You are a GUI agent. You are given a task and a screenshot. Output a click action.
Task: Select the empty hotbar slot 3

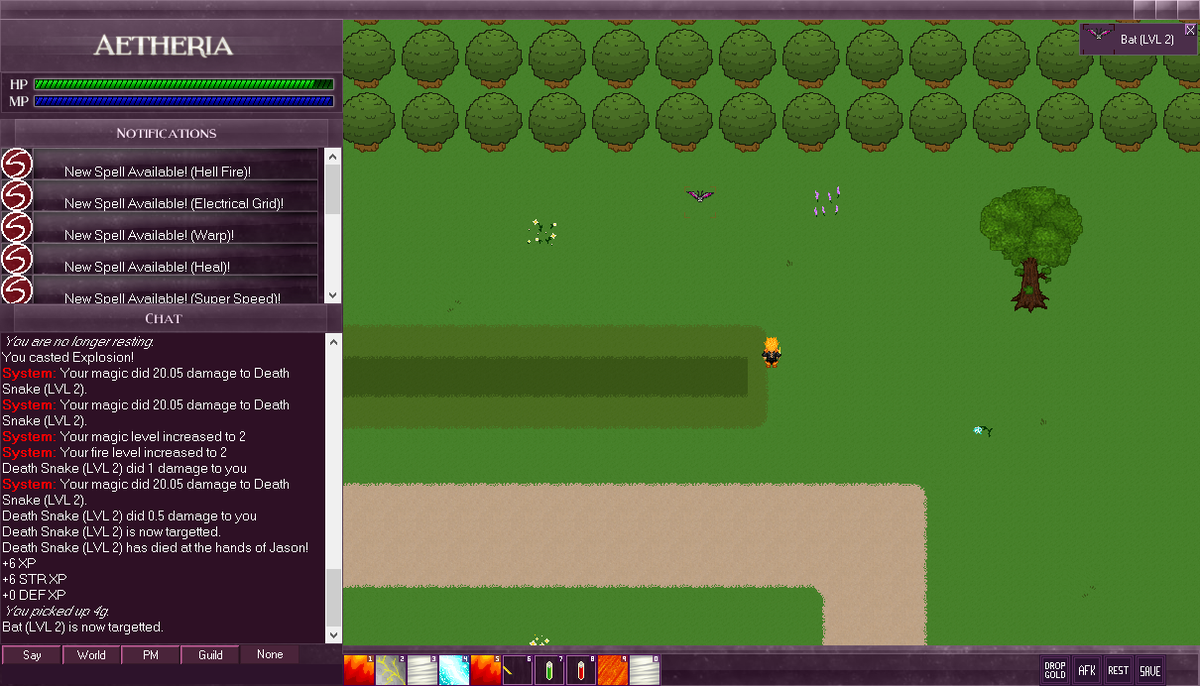[421, 670]
